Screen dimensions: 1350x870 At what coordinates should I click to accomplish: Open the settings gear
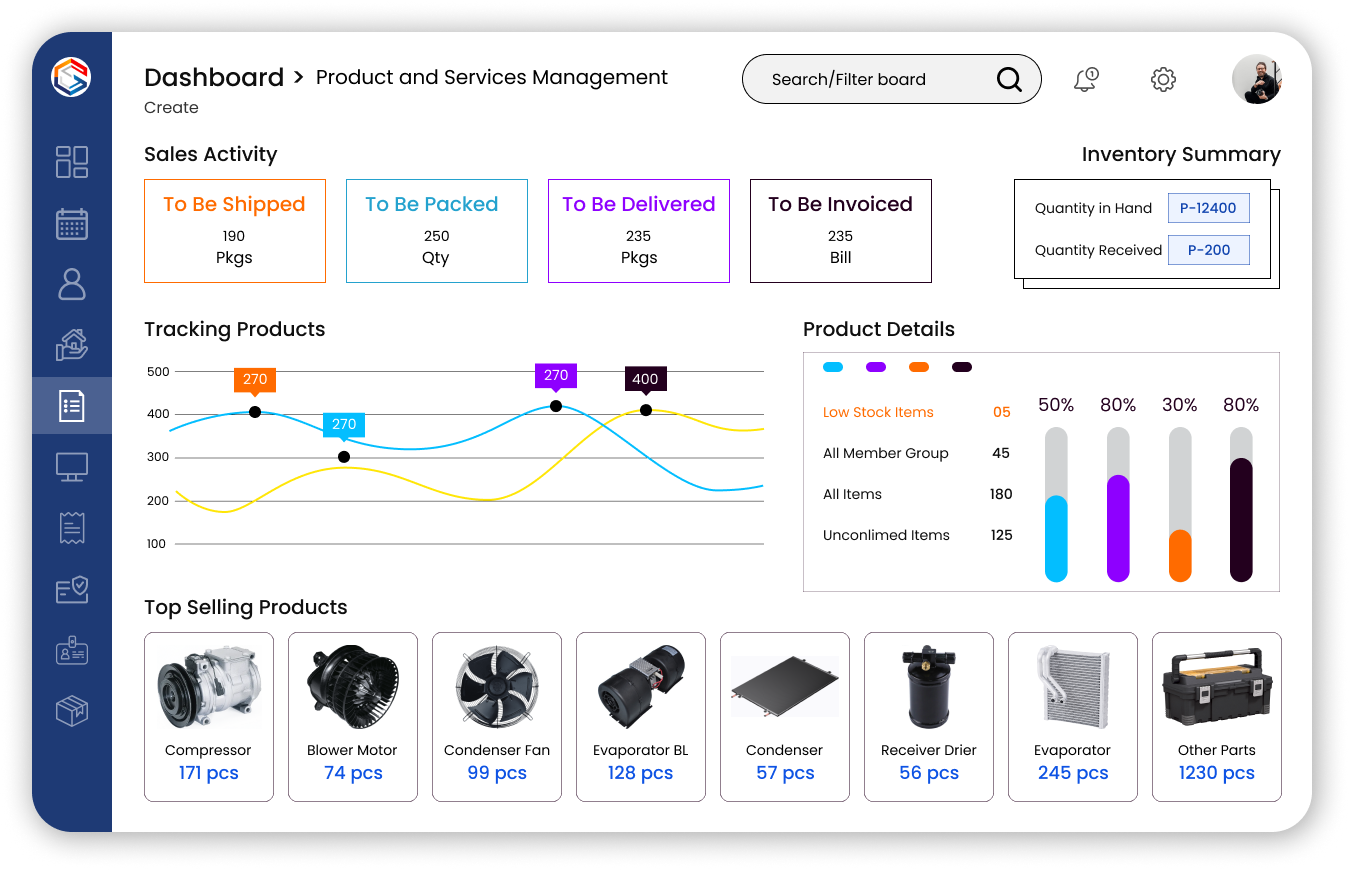[1163, 79]
